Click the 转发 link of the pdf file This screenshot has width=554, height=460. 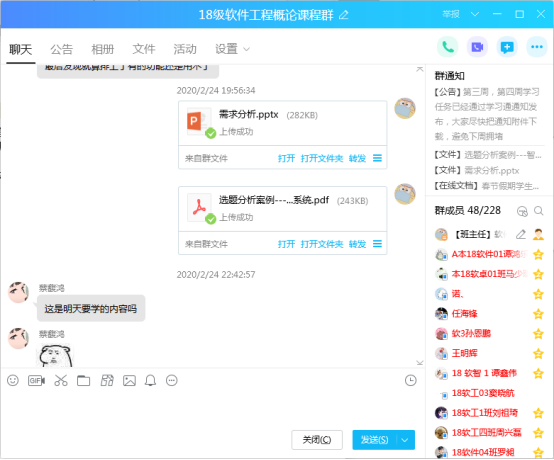(x=357, y=244)
